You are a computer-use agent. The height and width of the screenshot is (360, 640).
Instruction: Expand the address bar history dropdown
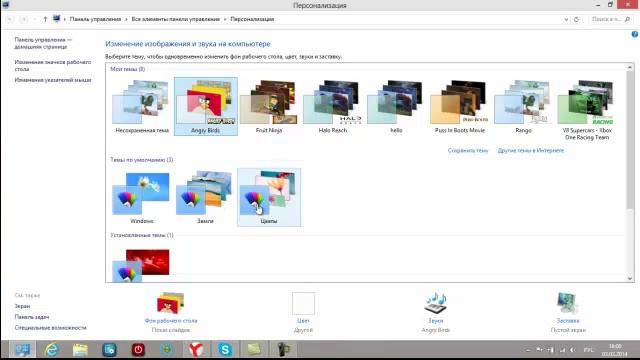click(566, 19)
